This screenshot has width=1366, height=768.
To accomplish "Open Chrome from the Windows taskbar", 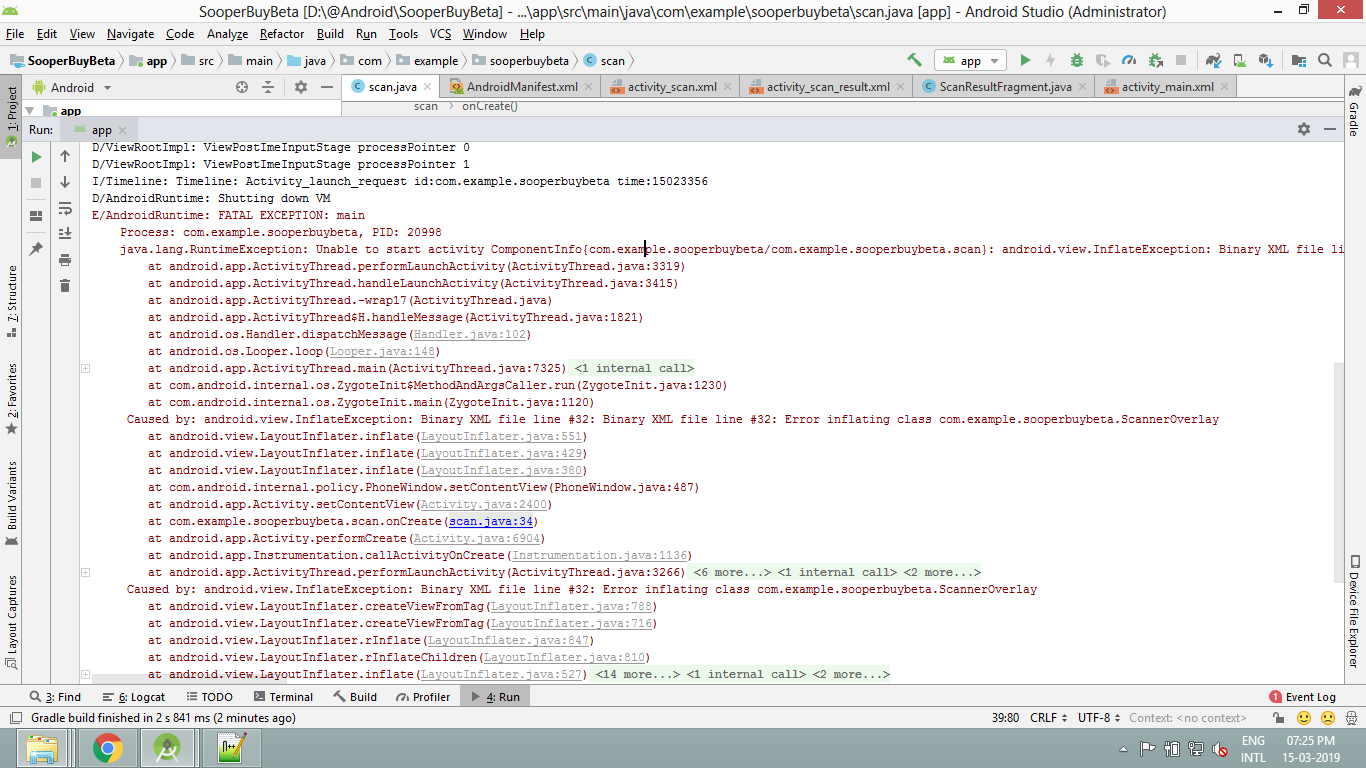I will pyautogui.click(x=108, y=747).
